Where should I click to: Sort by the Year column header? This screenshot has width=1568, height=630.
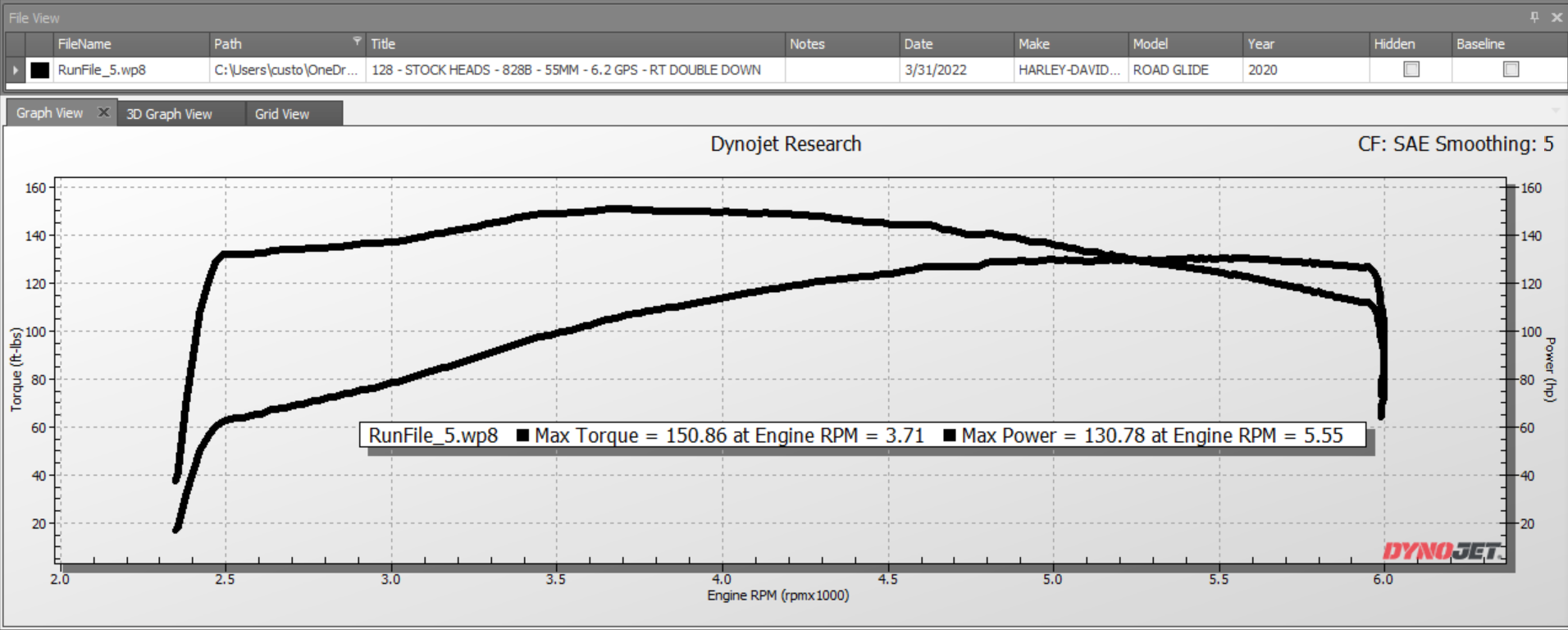1306,44
